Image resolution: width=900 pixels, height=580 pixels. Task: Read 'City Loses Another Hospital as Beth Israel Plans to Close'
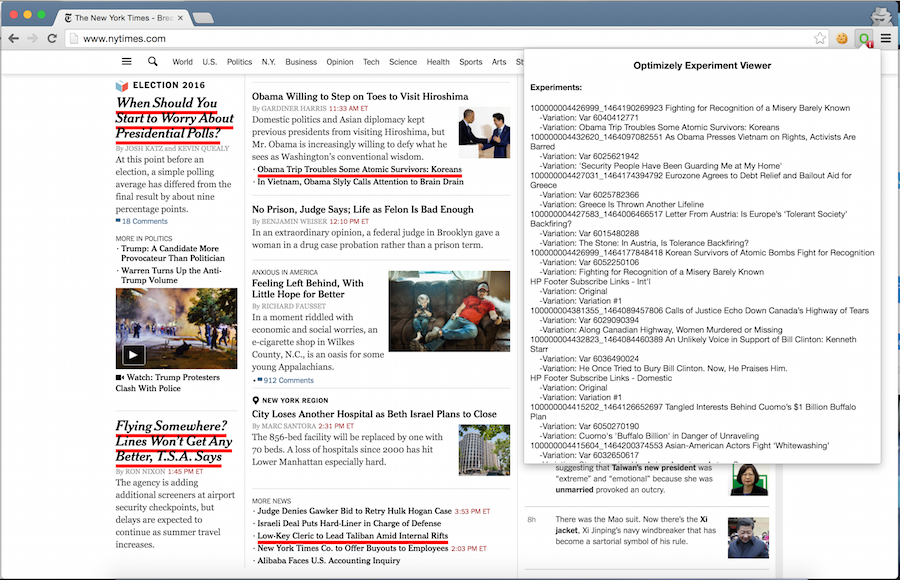pos(374,414)
